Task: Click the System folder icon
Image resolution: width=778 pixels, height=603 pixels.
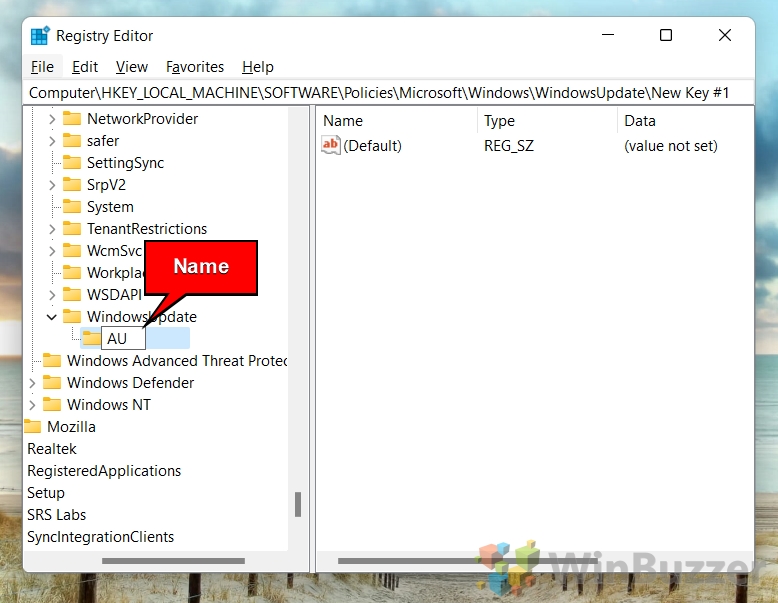Action: click(x=72, y=206)
